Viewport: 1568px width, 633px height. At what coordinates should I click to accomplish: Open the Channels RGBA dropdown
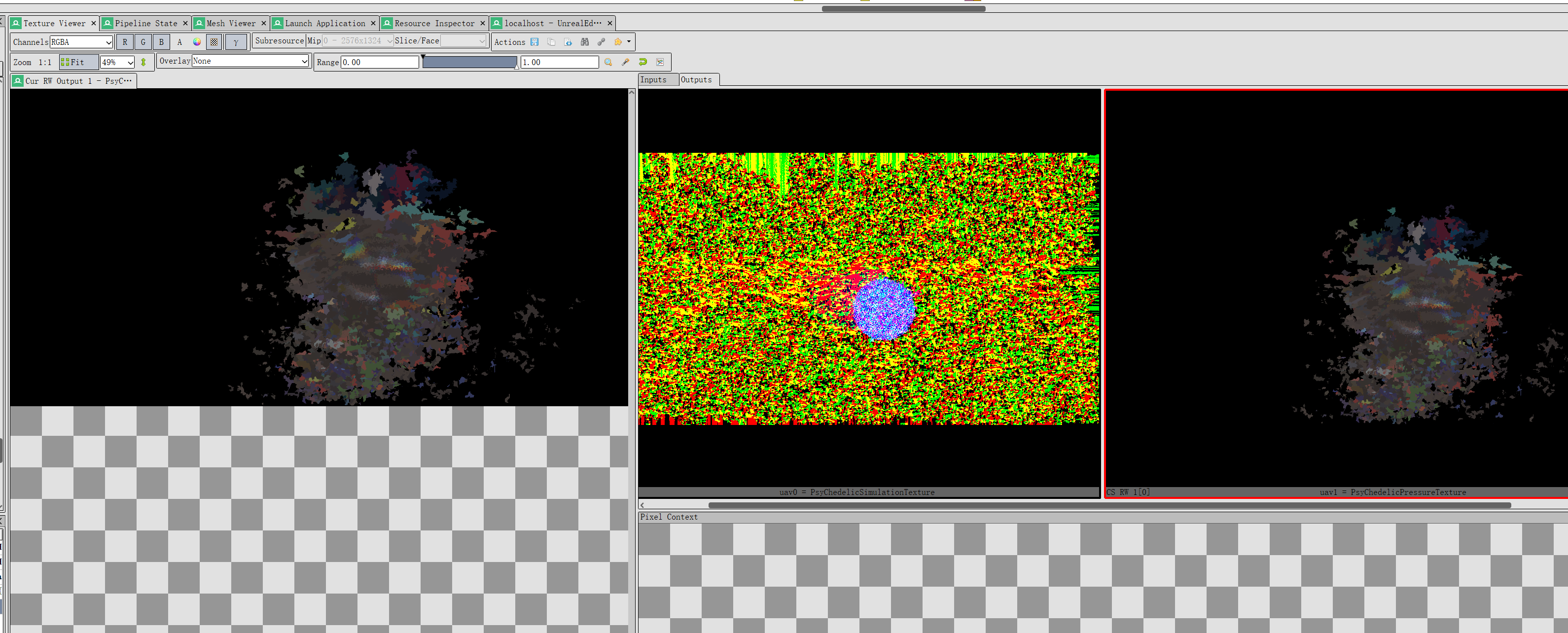(x=81, y=42)
